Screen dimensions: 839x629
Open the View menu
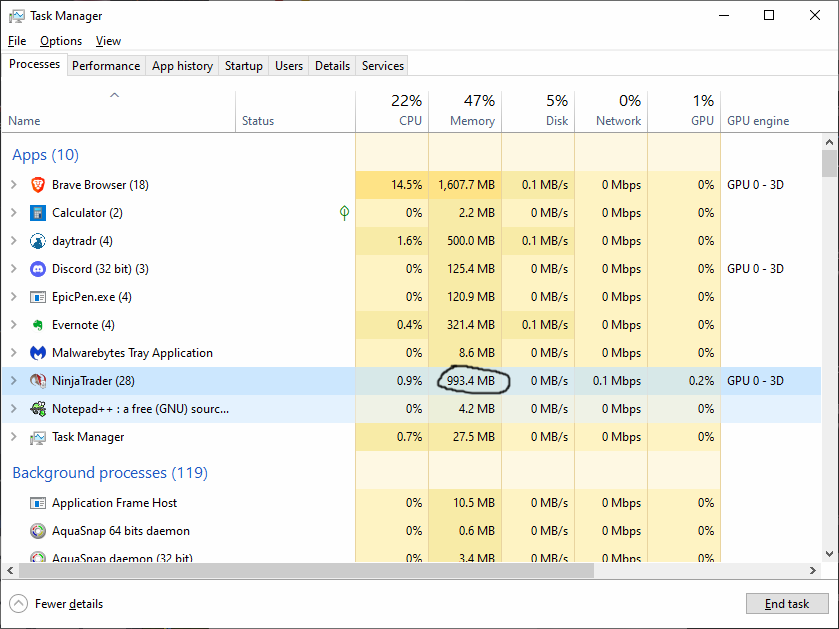point(108,41)
